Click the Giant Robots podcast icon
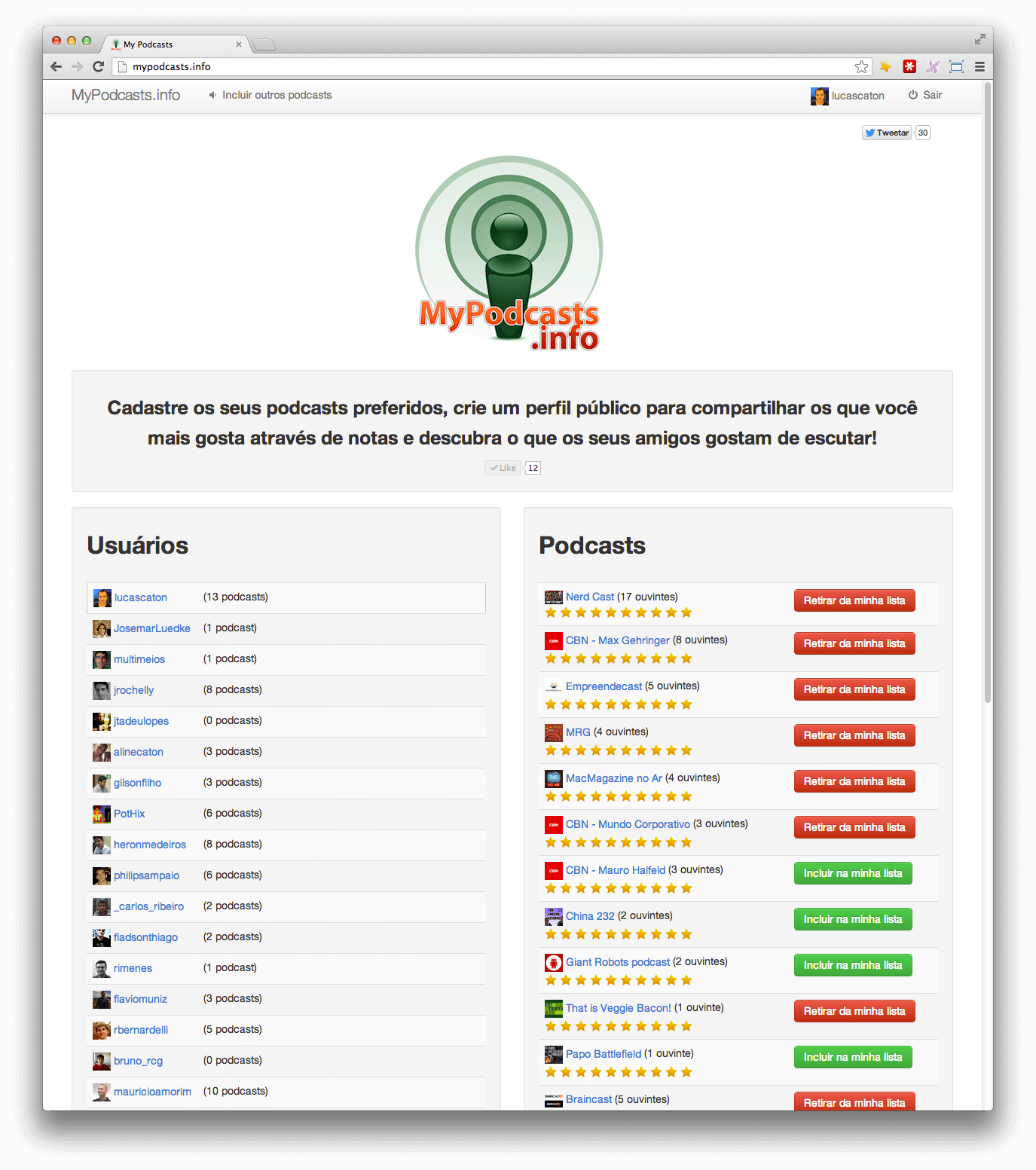The image size is (1036, 1170). tap(554, 963)
